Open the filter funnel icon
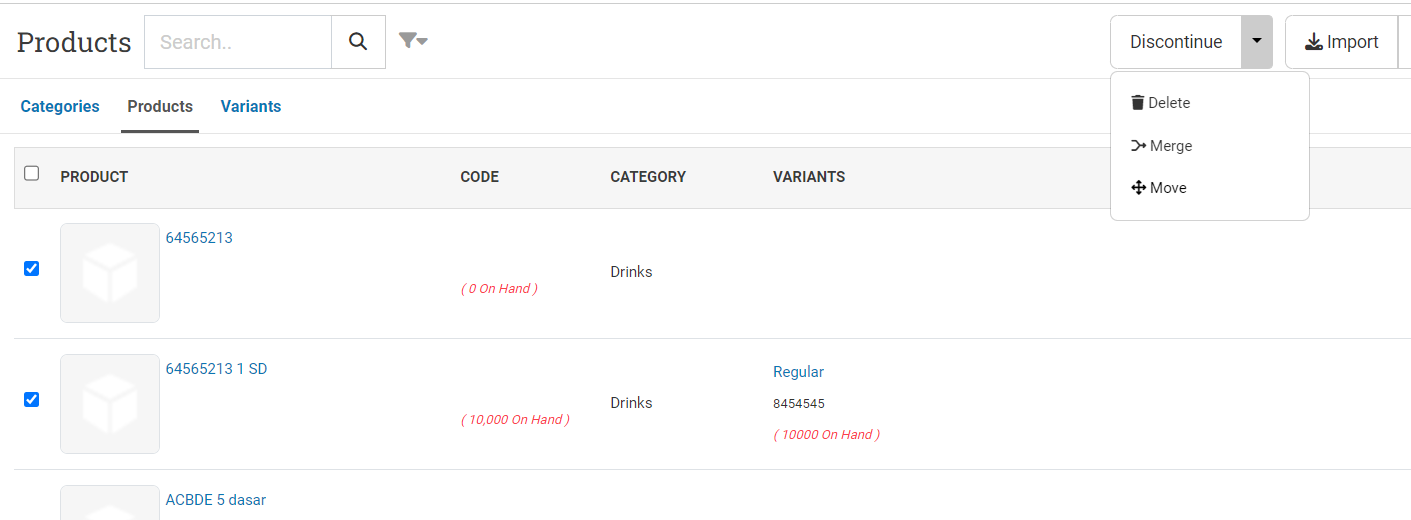Screen dimensions: 1411x520 (x=413, y=41)
